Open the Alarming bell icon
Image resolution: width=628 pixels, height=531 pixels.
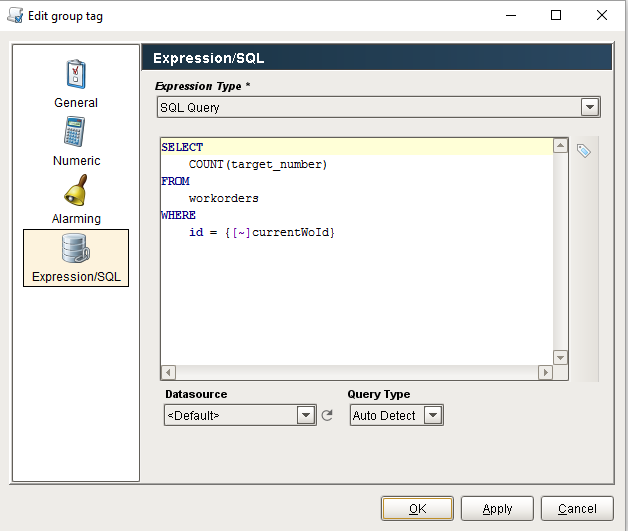[x=76, y=190]
